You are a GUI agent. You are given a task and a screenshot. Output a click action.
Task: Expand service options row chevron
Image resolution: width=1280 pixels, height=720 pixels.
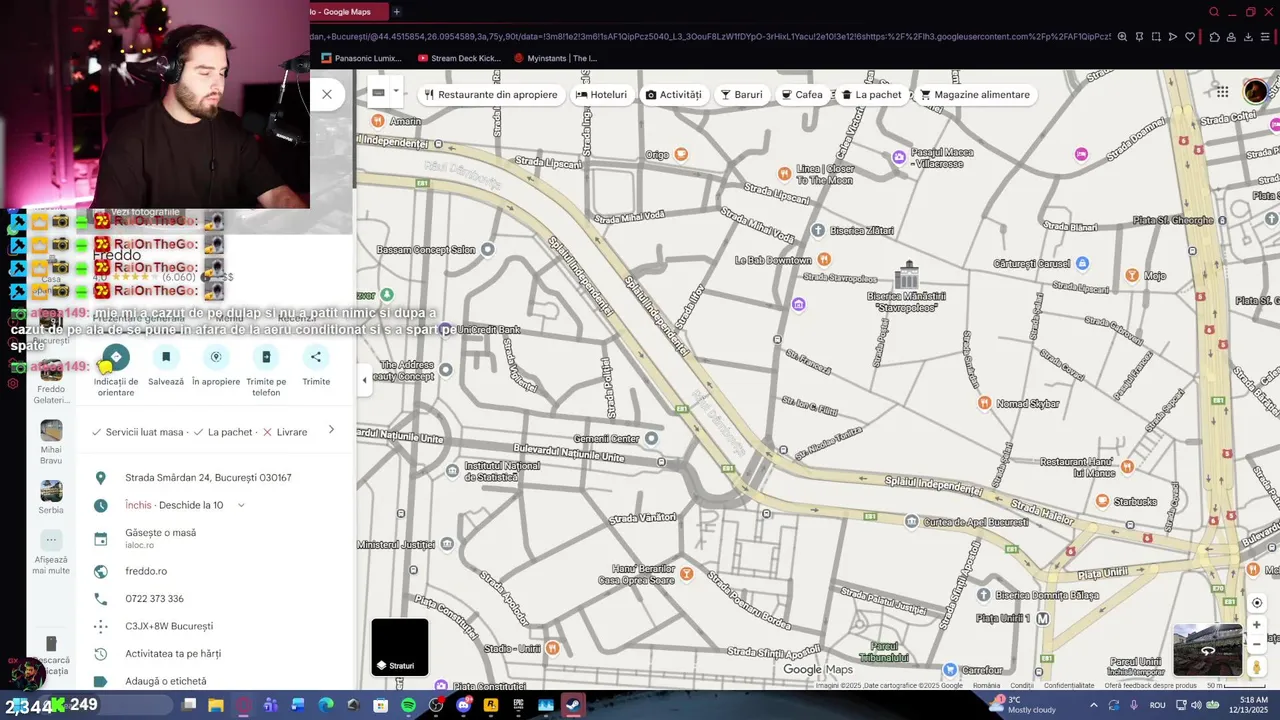point(331,431)
